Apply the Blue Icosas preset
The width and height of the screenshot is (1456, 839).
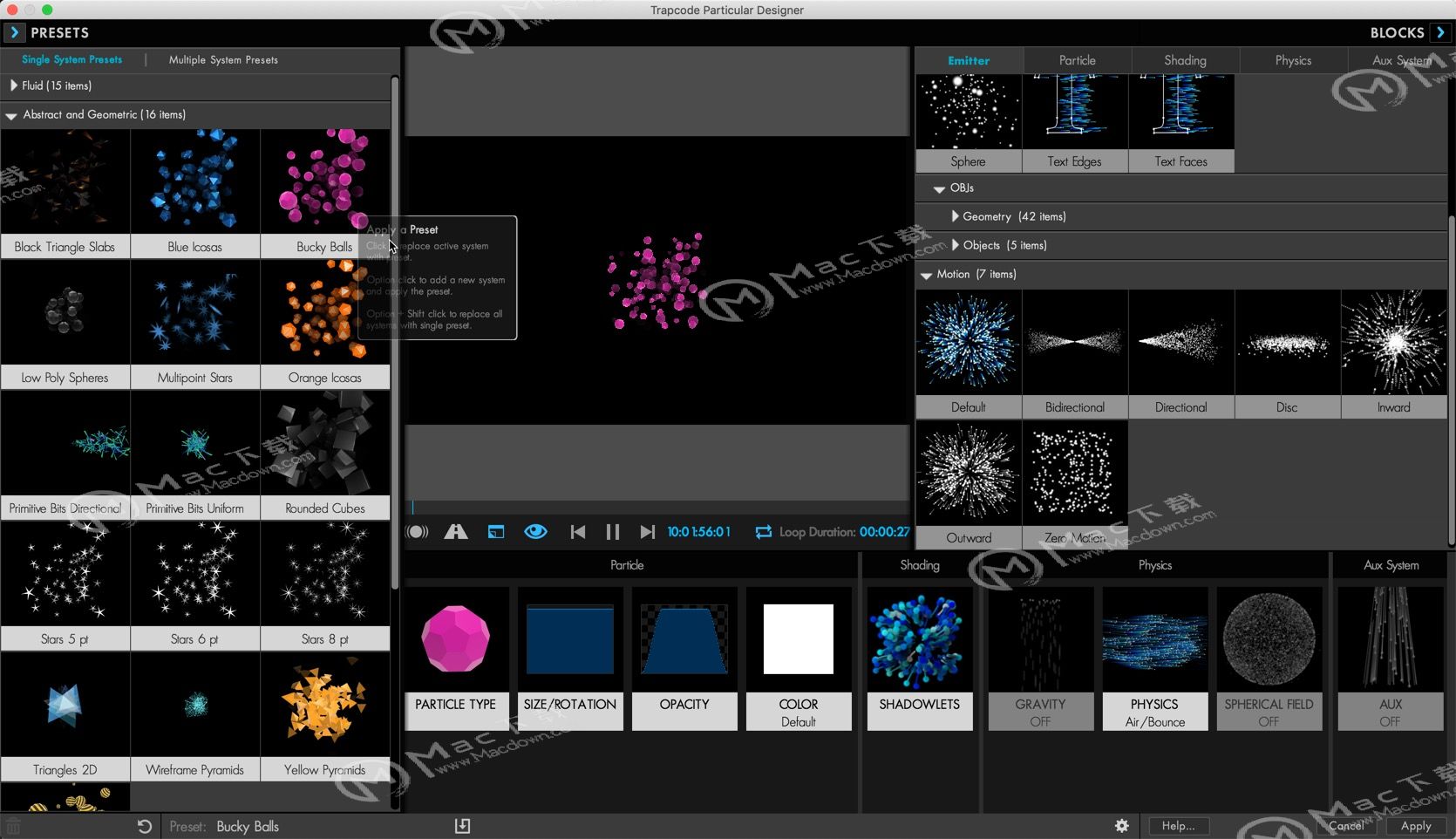[195, 194]
